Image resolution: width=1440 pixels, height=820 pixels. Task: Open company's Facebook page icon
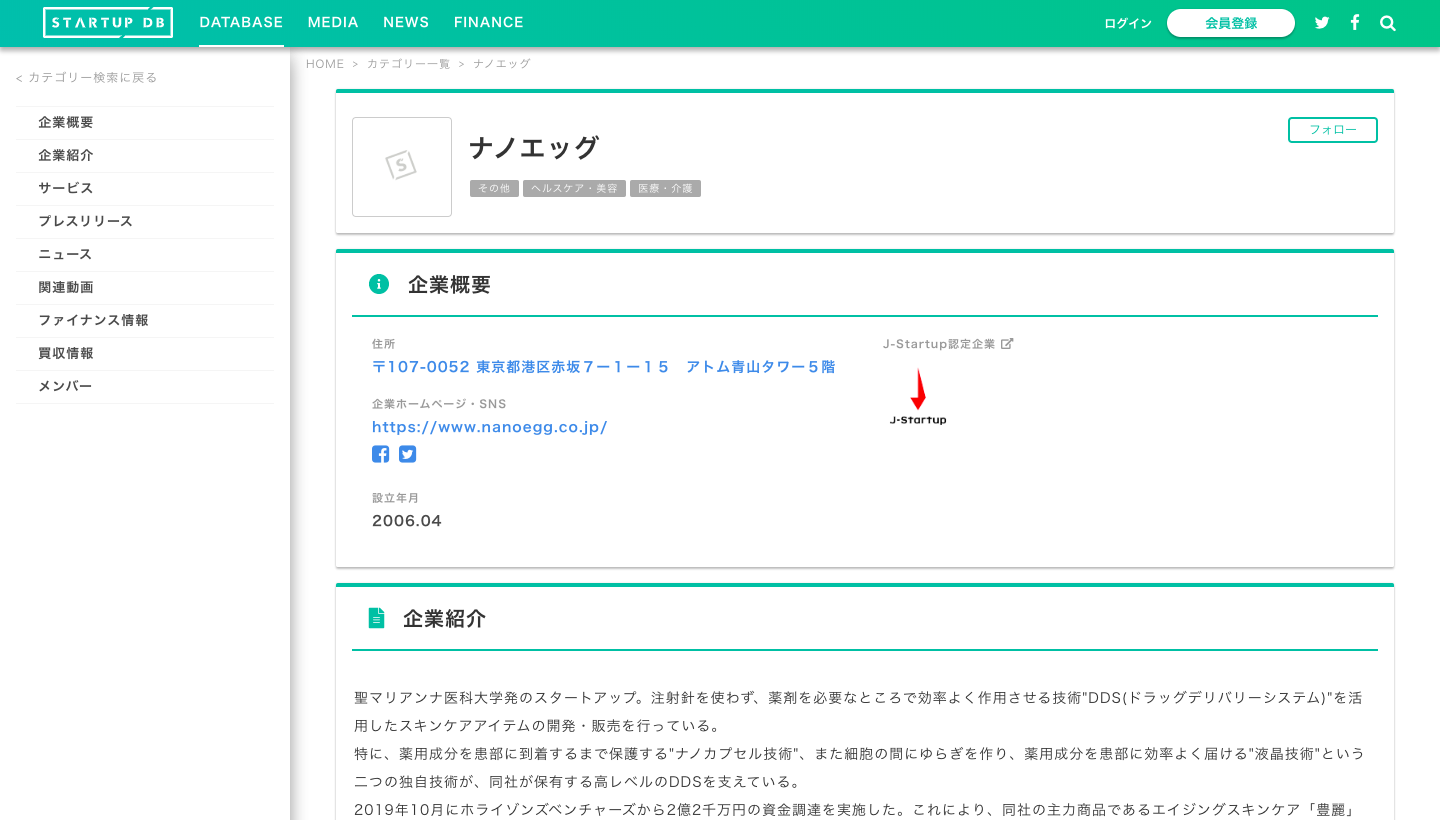point(380,454)
